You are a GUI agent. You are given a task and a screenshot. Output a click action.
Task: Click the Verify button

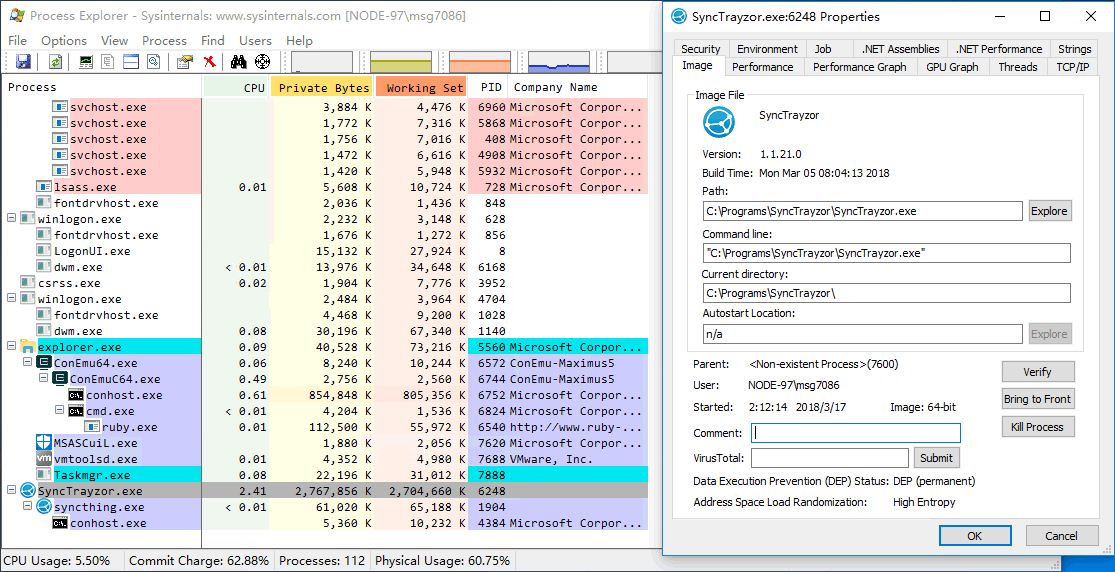point(1037,371)
